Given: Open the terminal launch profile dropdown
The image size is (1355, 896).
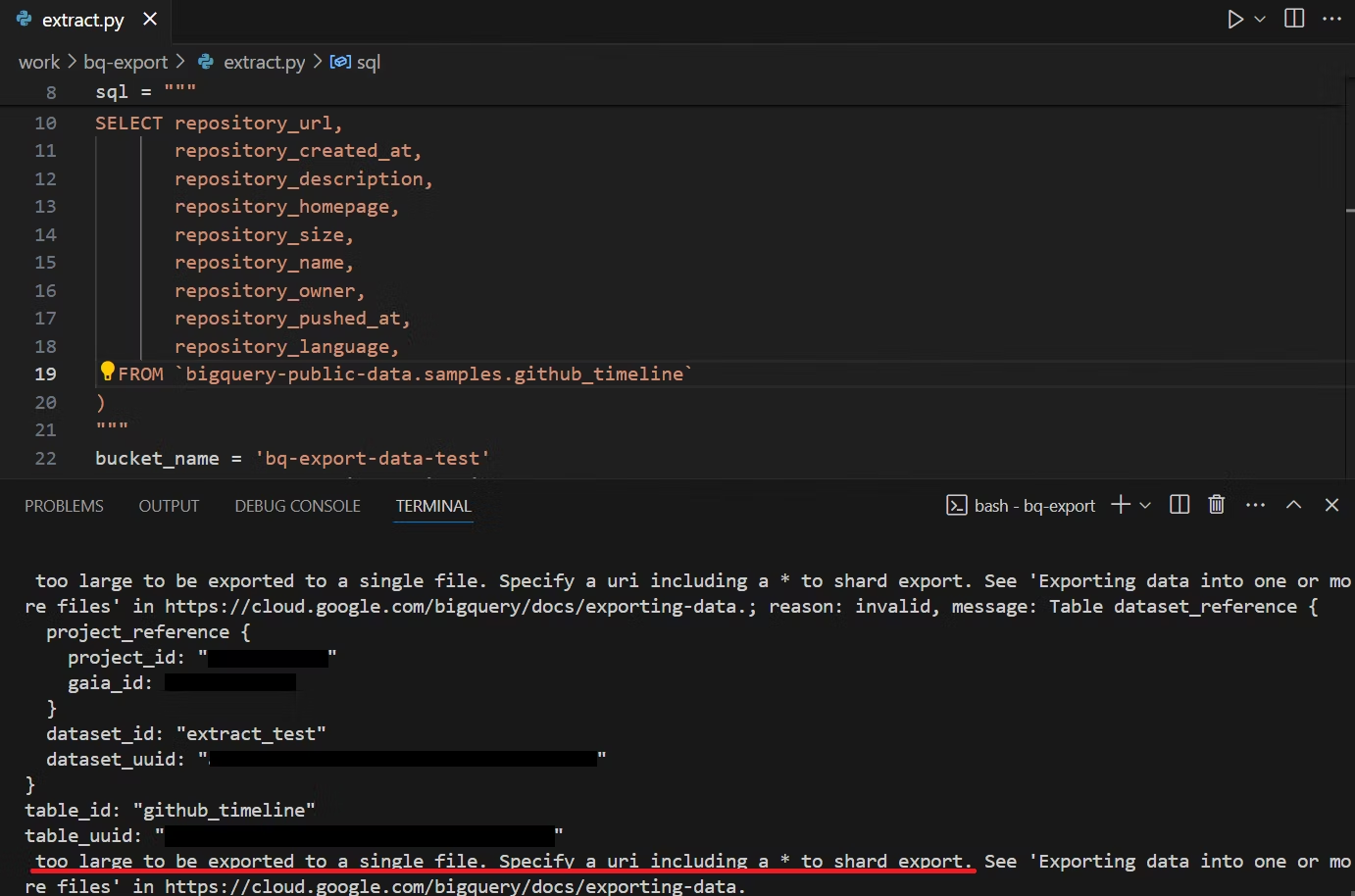Looking at the screenshot, I should pyautogui.click(x=1144, y=504).
